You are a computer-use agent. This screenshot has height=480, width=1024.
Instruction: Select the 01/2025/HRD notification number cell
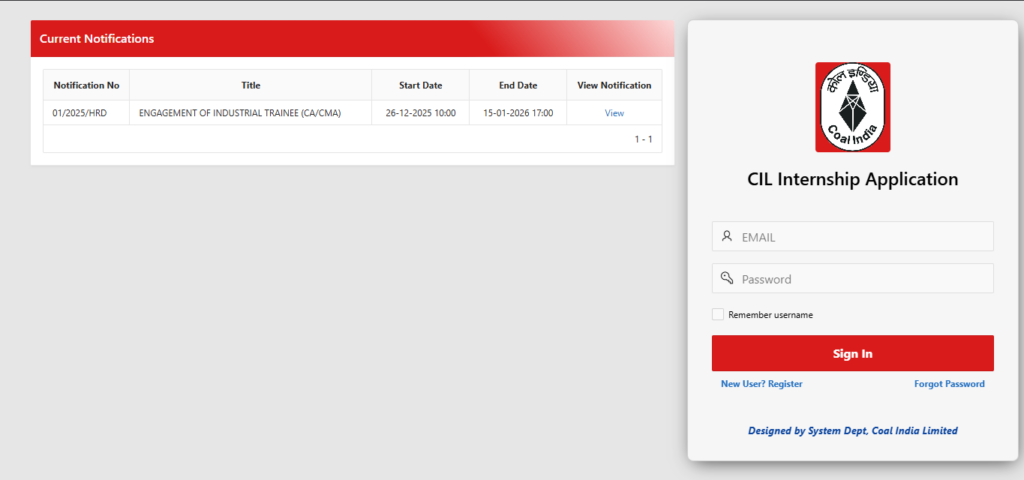click(80, 113)
